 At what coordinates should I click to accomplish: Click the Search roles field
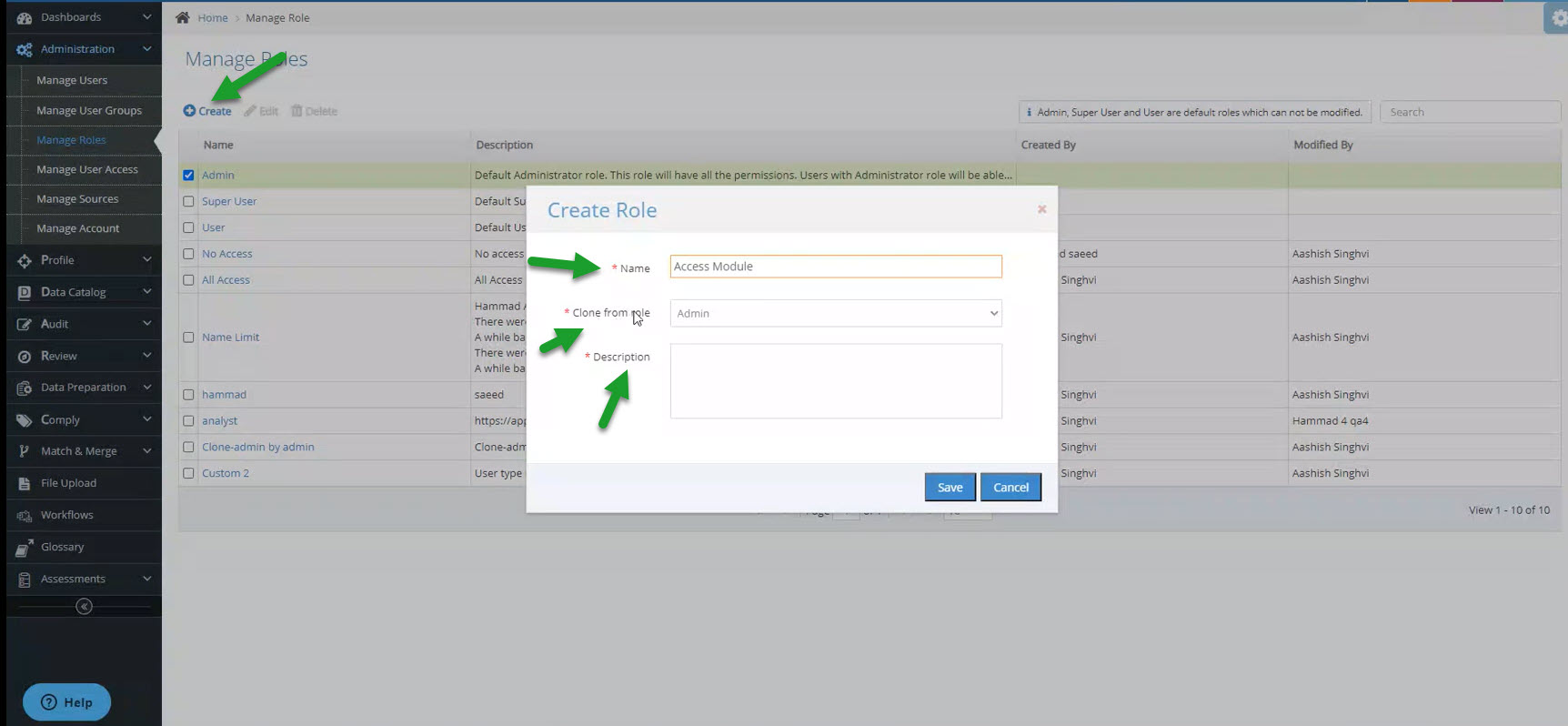[x=1470, y=112]
